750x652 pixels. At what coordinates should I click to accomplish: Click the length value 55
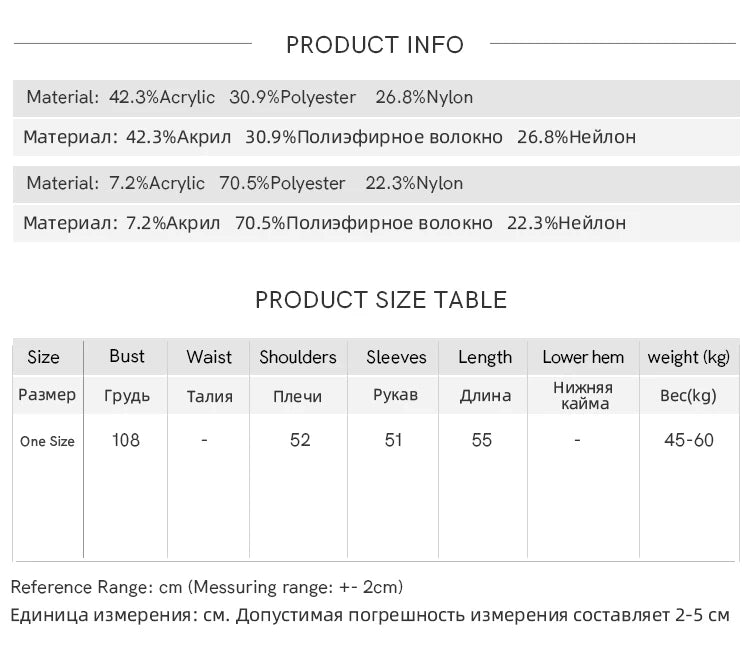click(x=482, y=440)
